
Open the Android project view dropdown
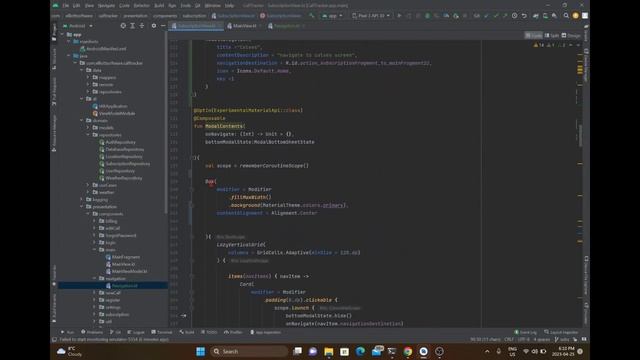click(77, 26)
